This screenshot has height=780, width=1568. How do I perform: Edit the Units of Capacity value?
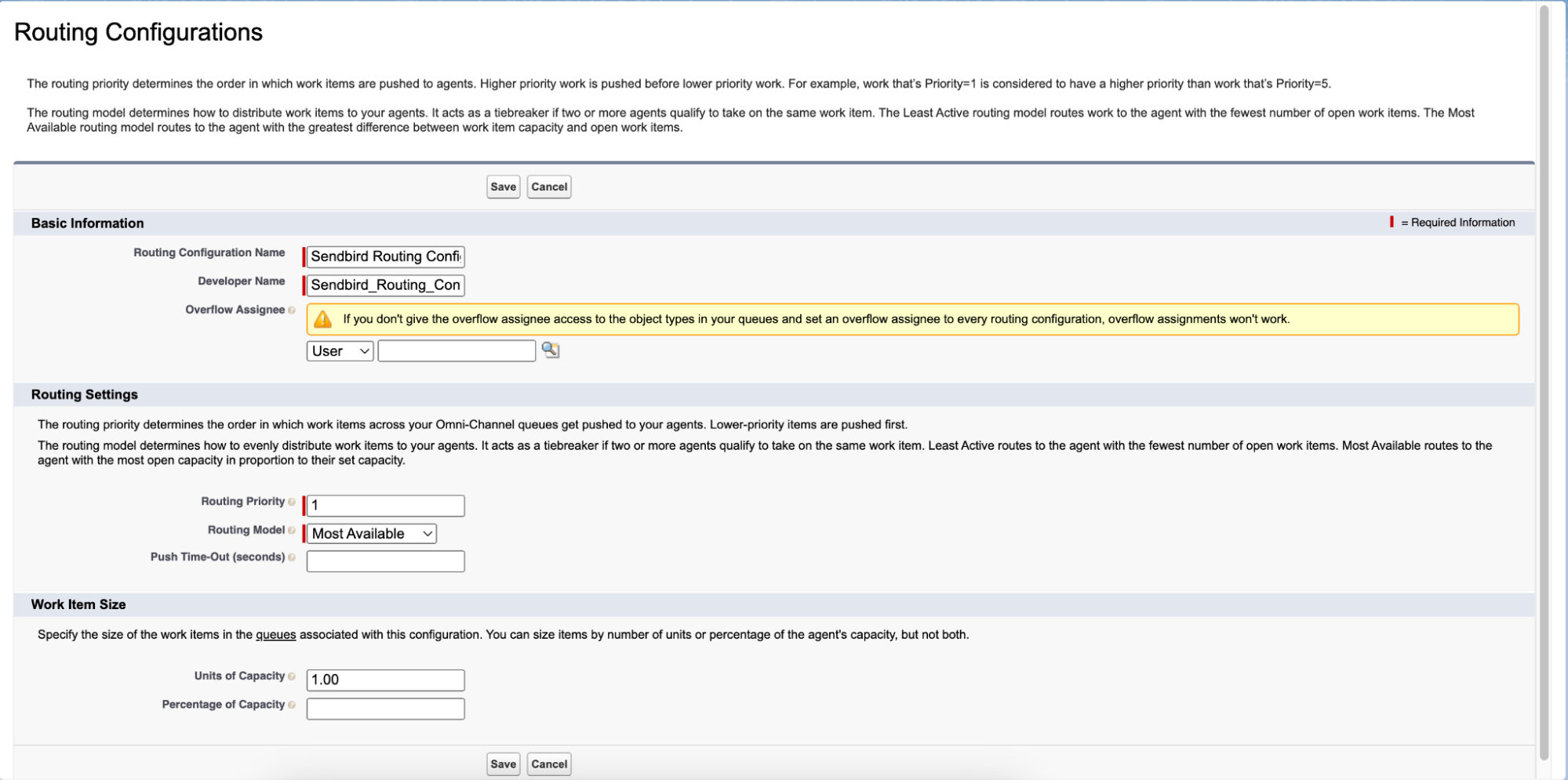point(384,679)
